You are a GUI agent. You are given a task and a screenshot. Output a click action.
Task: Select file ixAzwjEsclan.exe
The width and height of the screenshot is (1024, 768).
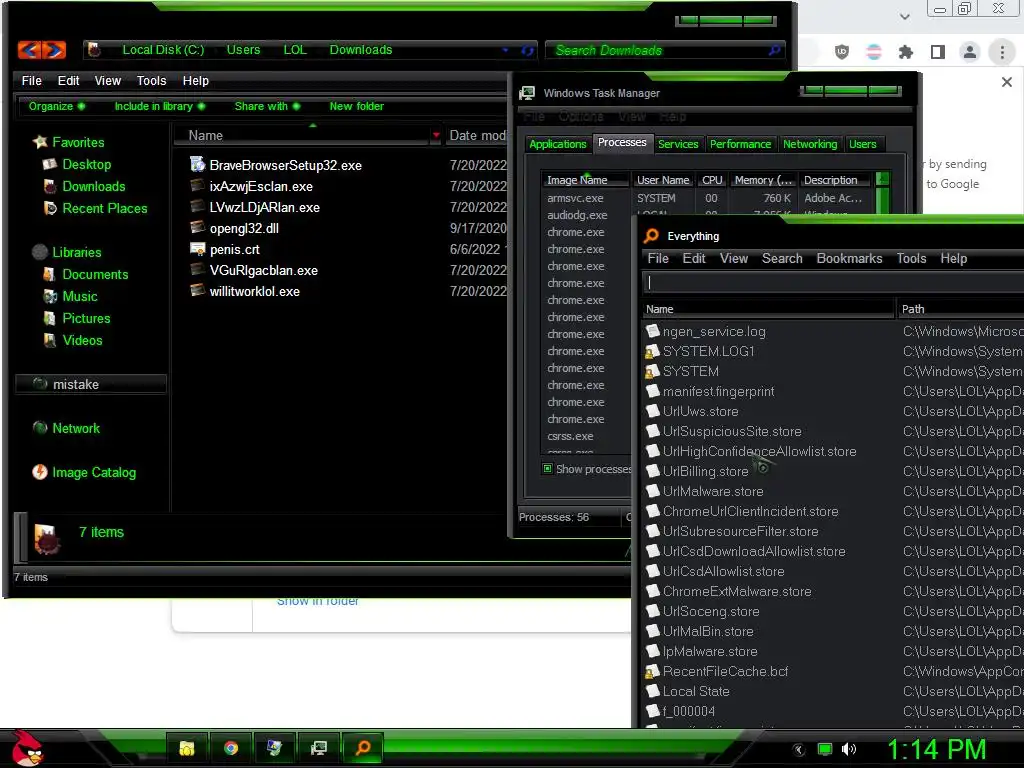coord(261,186)
